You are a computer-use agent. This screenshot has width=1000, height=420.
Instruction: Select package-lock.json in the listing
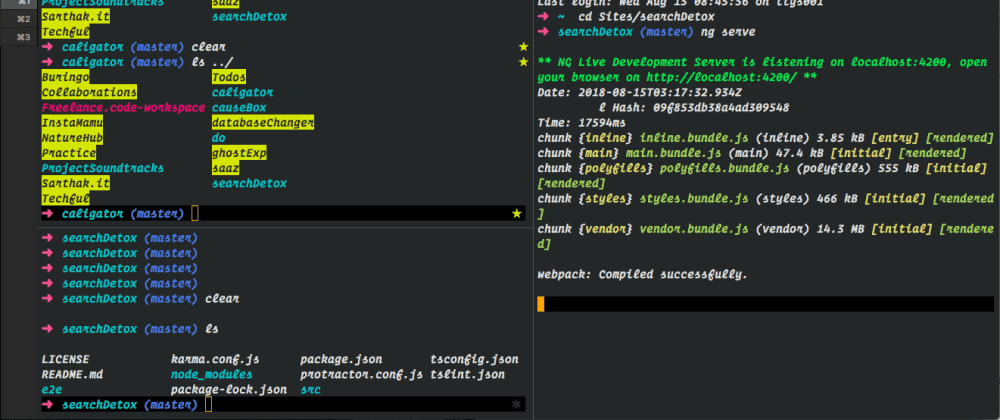tap(229, 389)
